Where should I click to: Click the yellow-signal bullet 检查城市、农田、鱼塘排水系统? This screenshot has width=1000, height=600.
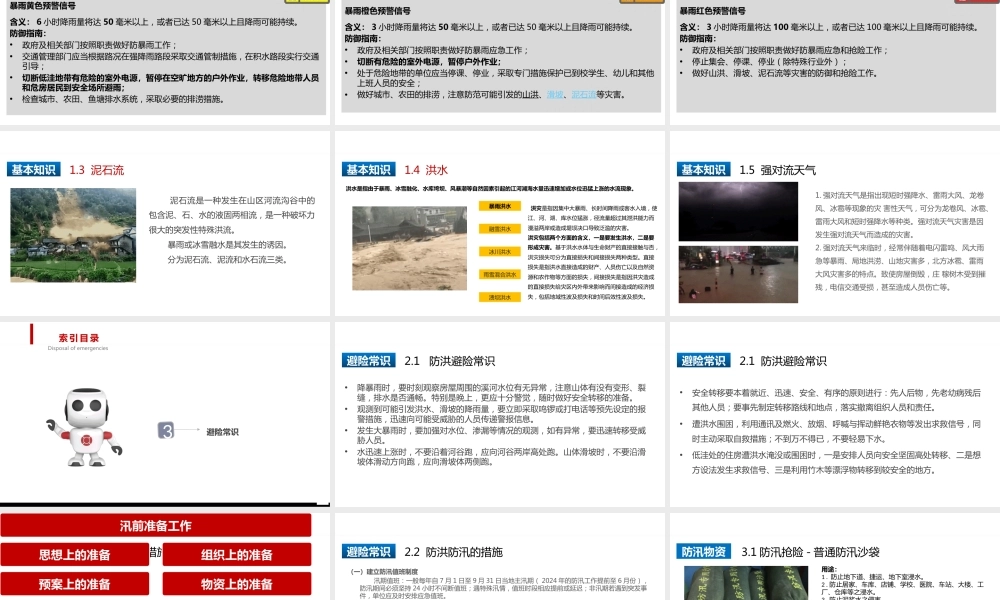click(x=122, y=99)
